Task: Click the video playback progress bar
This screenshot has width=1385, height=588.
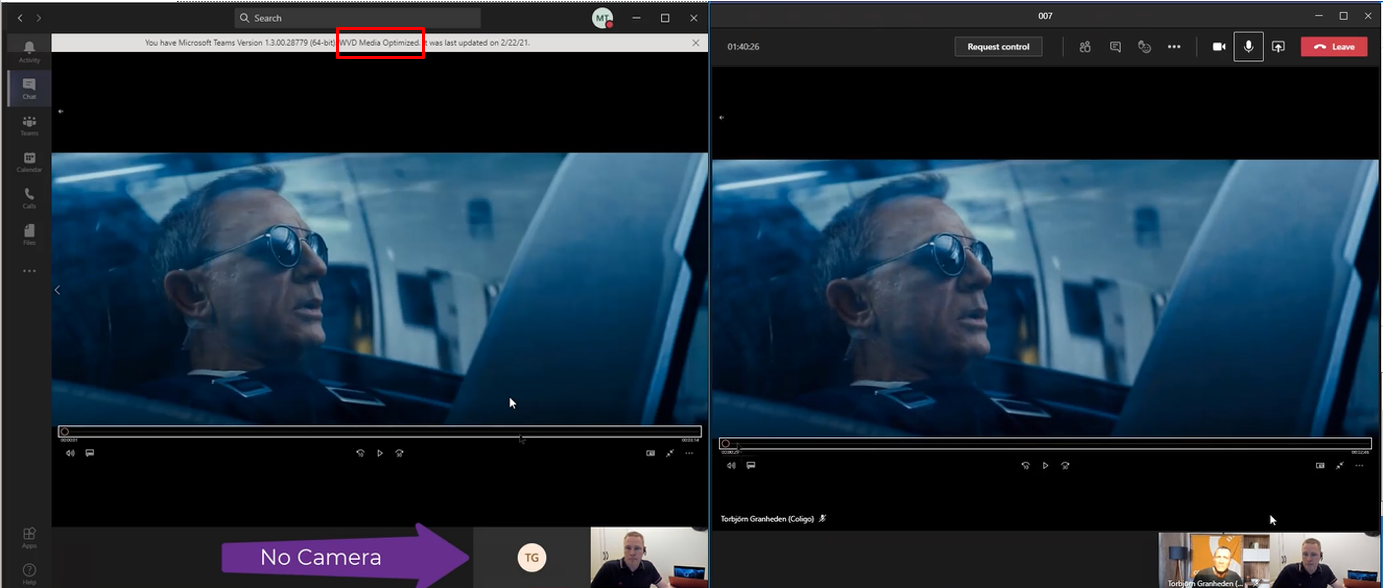Action: pyautogui.click(x=380, y=431)
